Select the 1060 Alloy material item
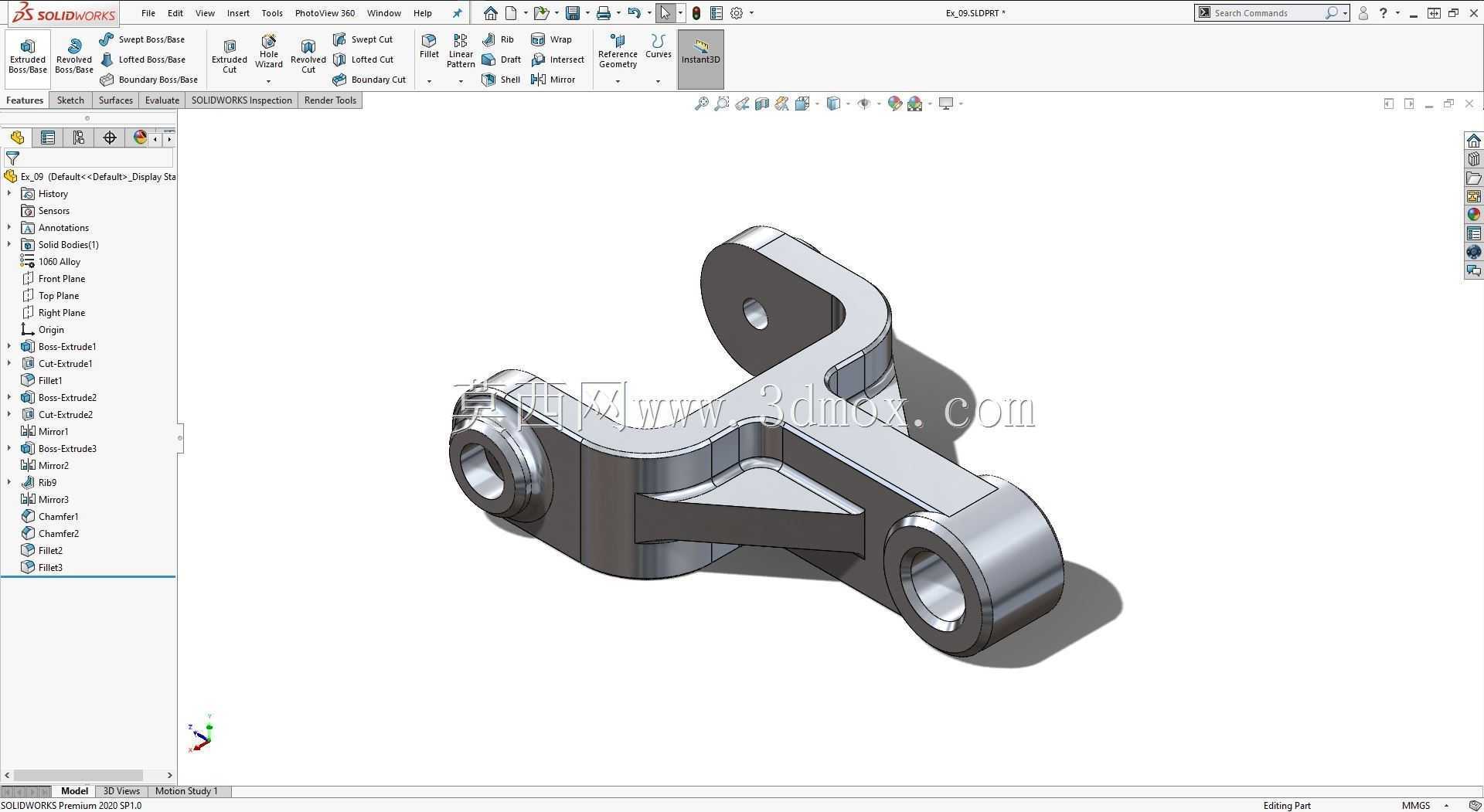 51,262
